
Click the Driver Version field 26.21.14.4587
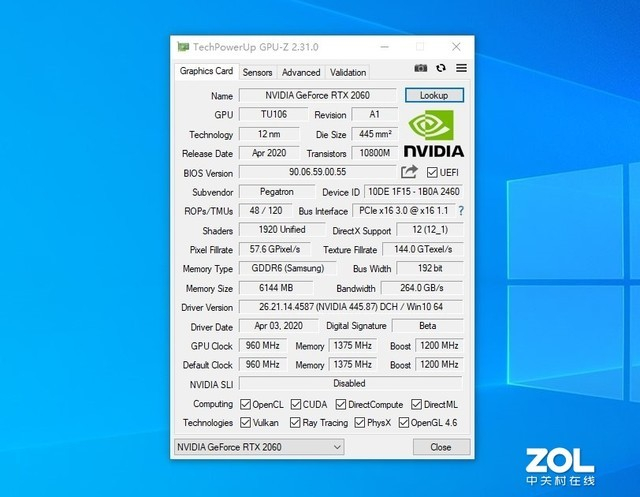351,307
